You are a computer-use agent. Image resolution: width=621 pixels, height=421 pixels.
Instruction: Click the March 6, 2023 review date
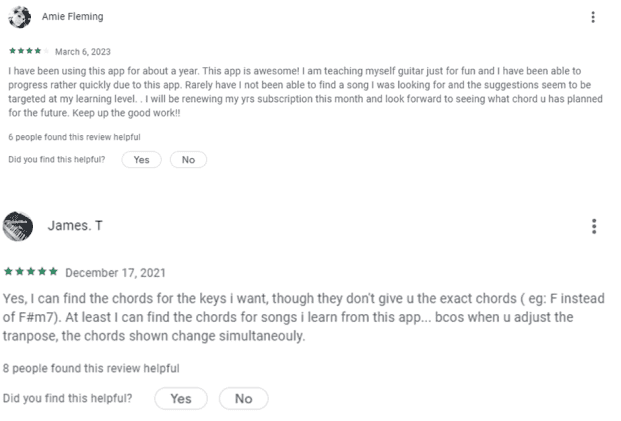tap(83, 52)
